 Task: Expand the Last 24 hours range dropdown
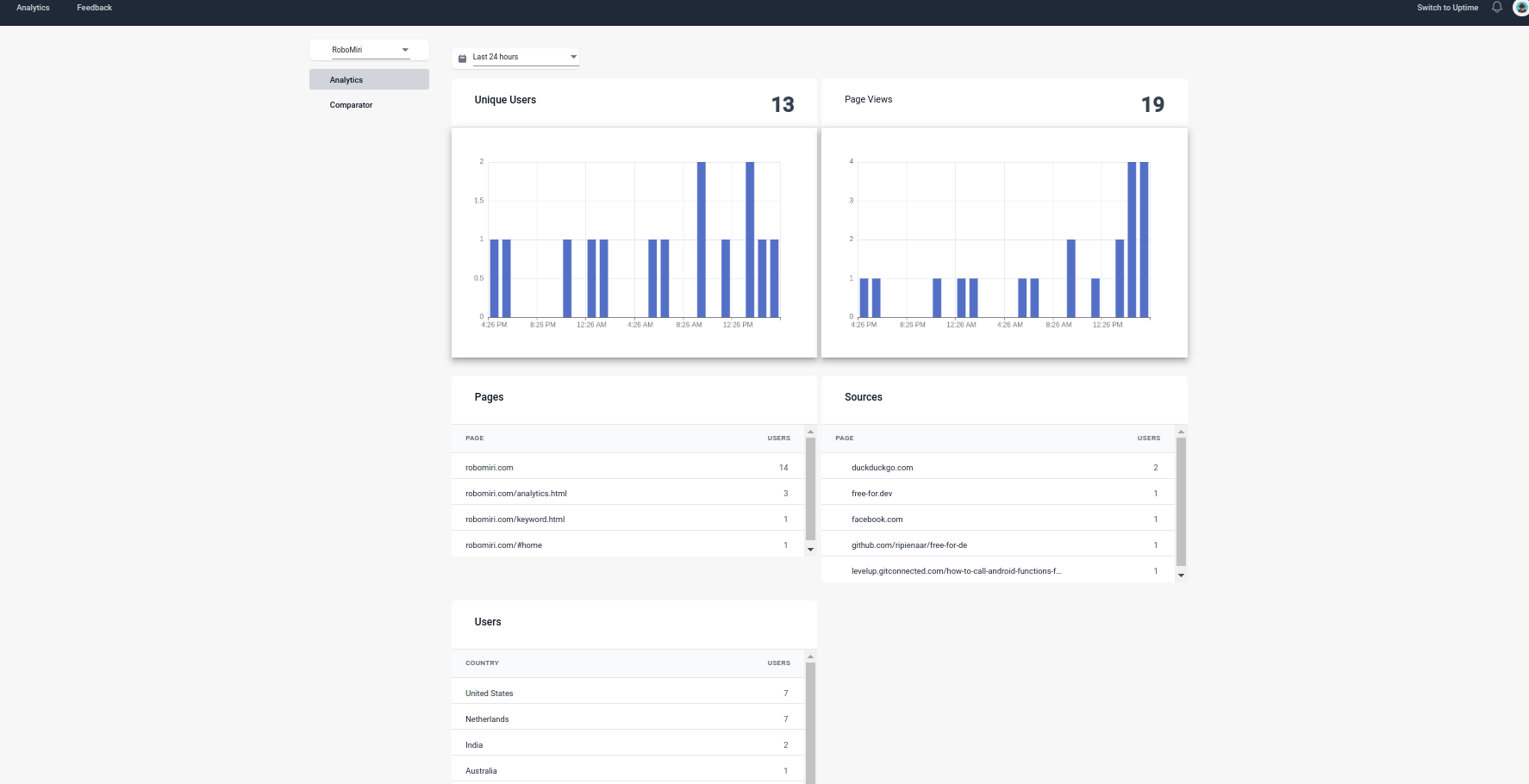(524, 57)
